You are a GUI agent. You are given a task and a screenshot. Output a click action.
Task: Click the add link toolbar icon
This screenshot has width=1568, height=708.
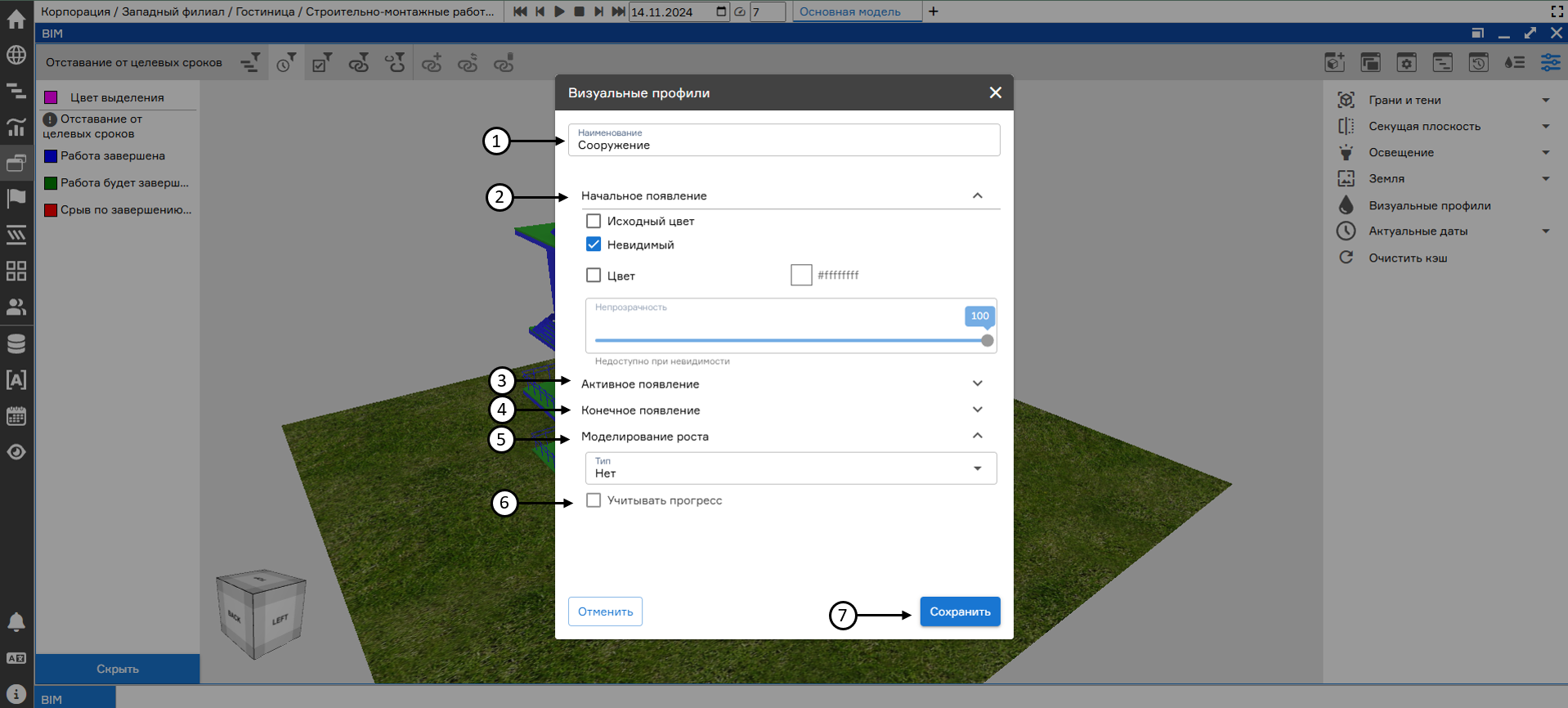pyautogui.click(x=432, y=63)
